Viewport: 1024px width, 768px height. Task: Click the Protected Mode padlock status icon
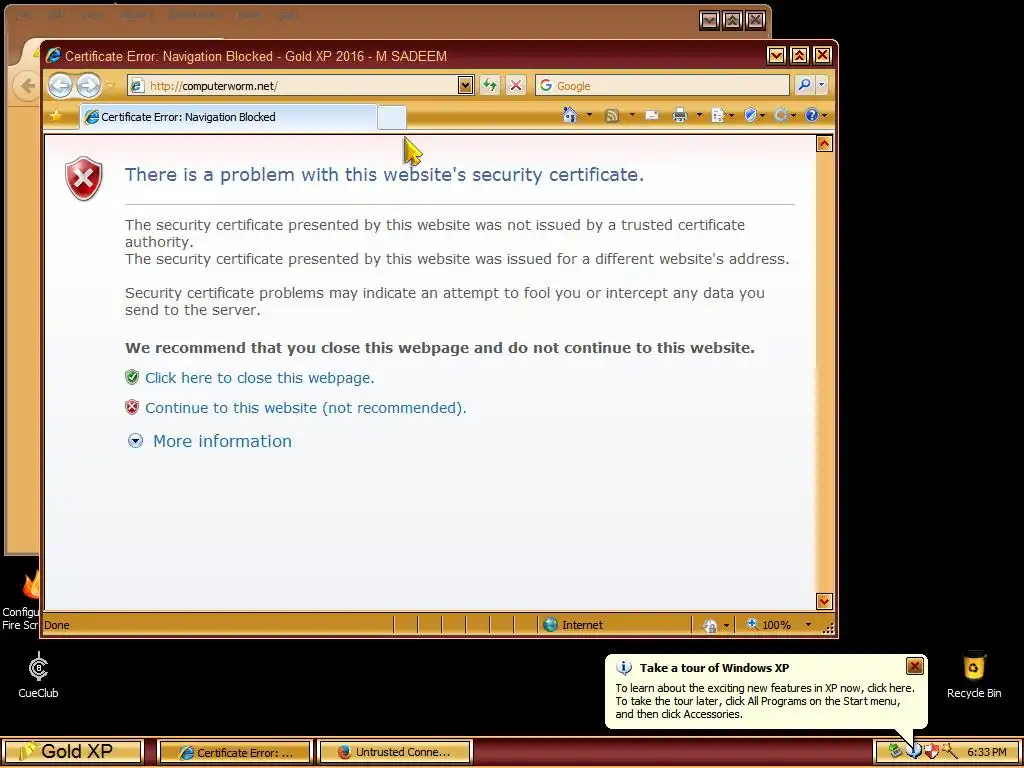click(710, 626)
